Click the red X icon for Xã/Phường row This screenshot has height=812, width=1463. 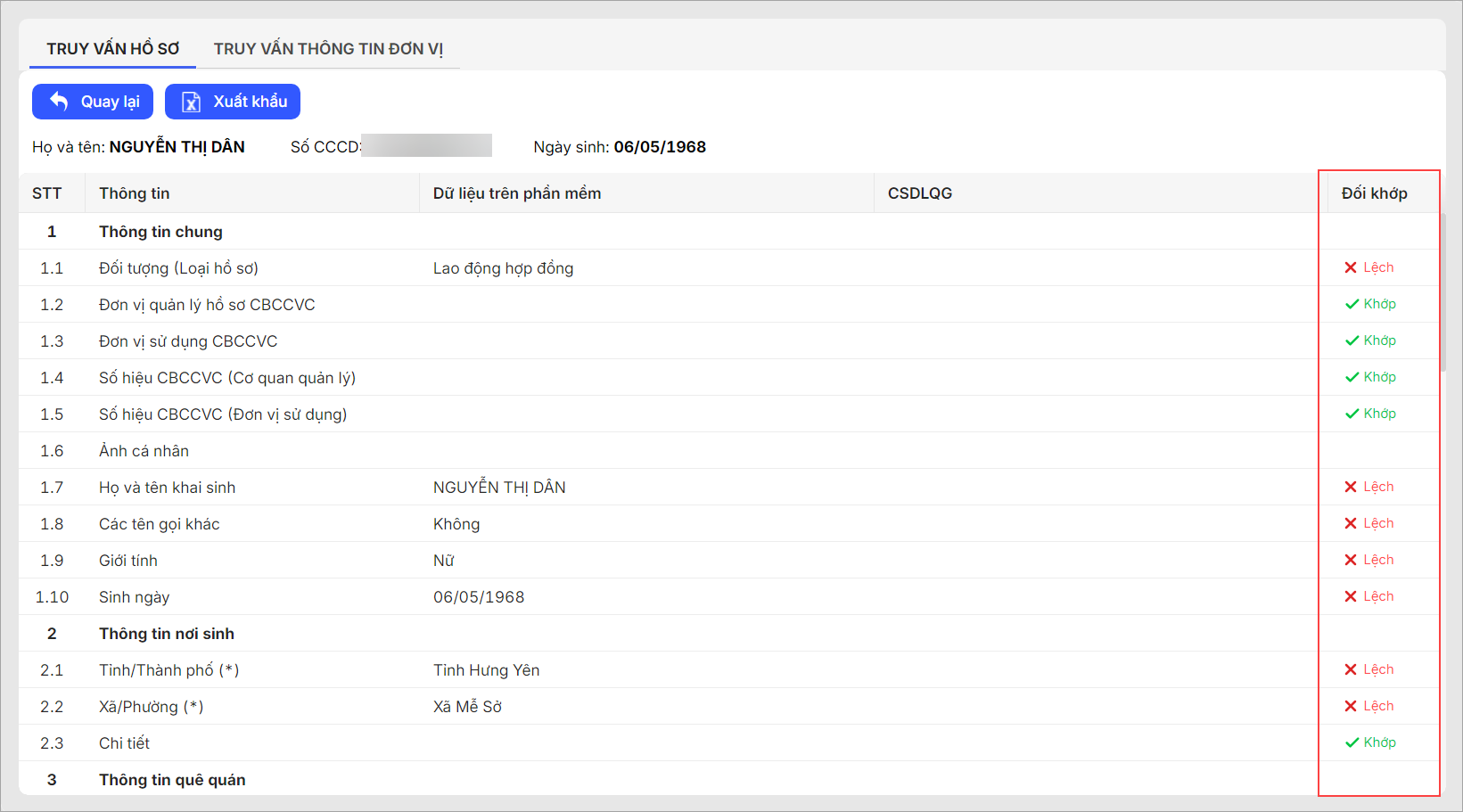pos(1351,706)
